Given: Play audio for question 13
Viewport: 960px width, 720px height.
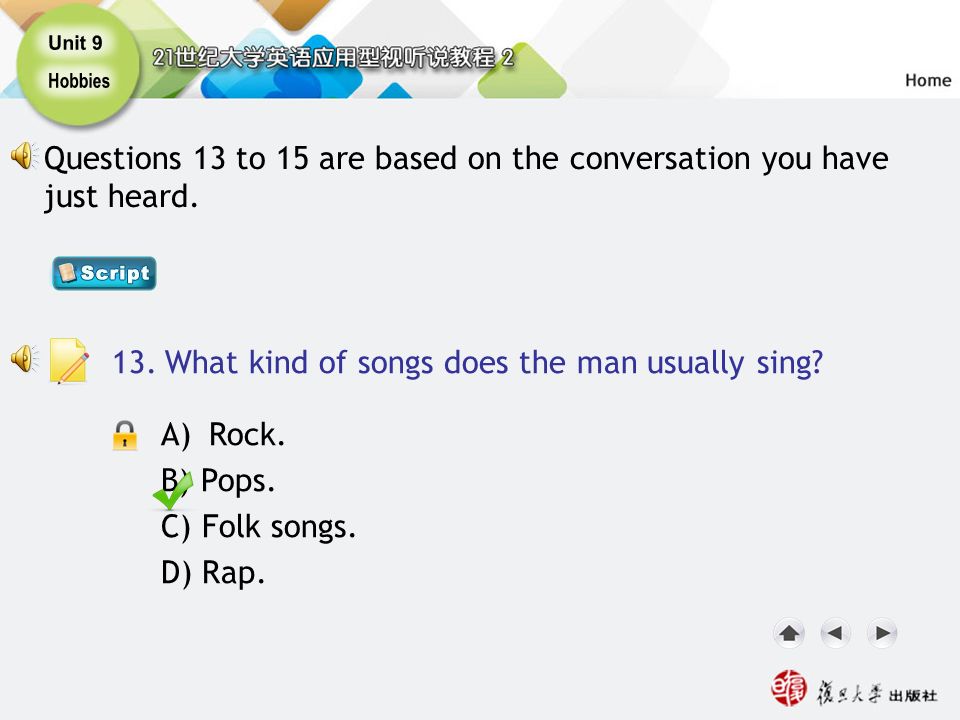Looking at the screenshot, I should 24,359.
